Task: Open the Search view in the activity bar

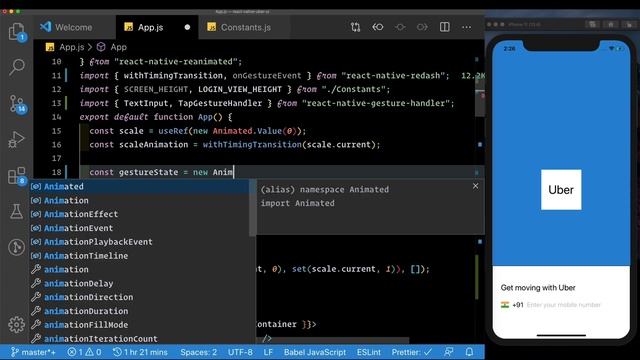Action: pos(17,67)
